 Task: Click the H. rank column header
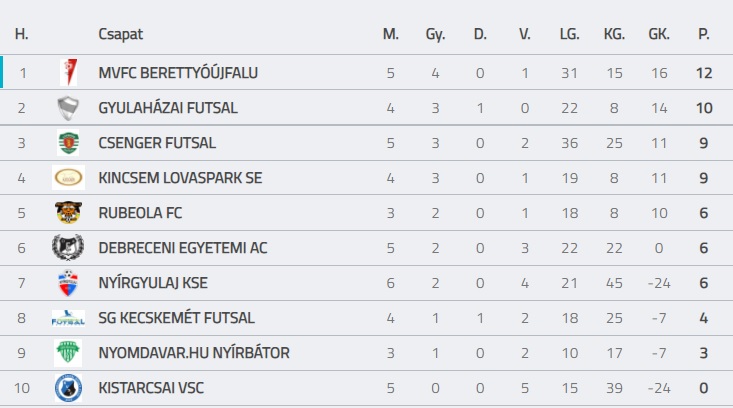point(22,34)
